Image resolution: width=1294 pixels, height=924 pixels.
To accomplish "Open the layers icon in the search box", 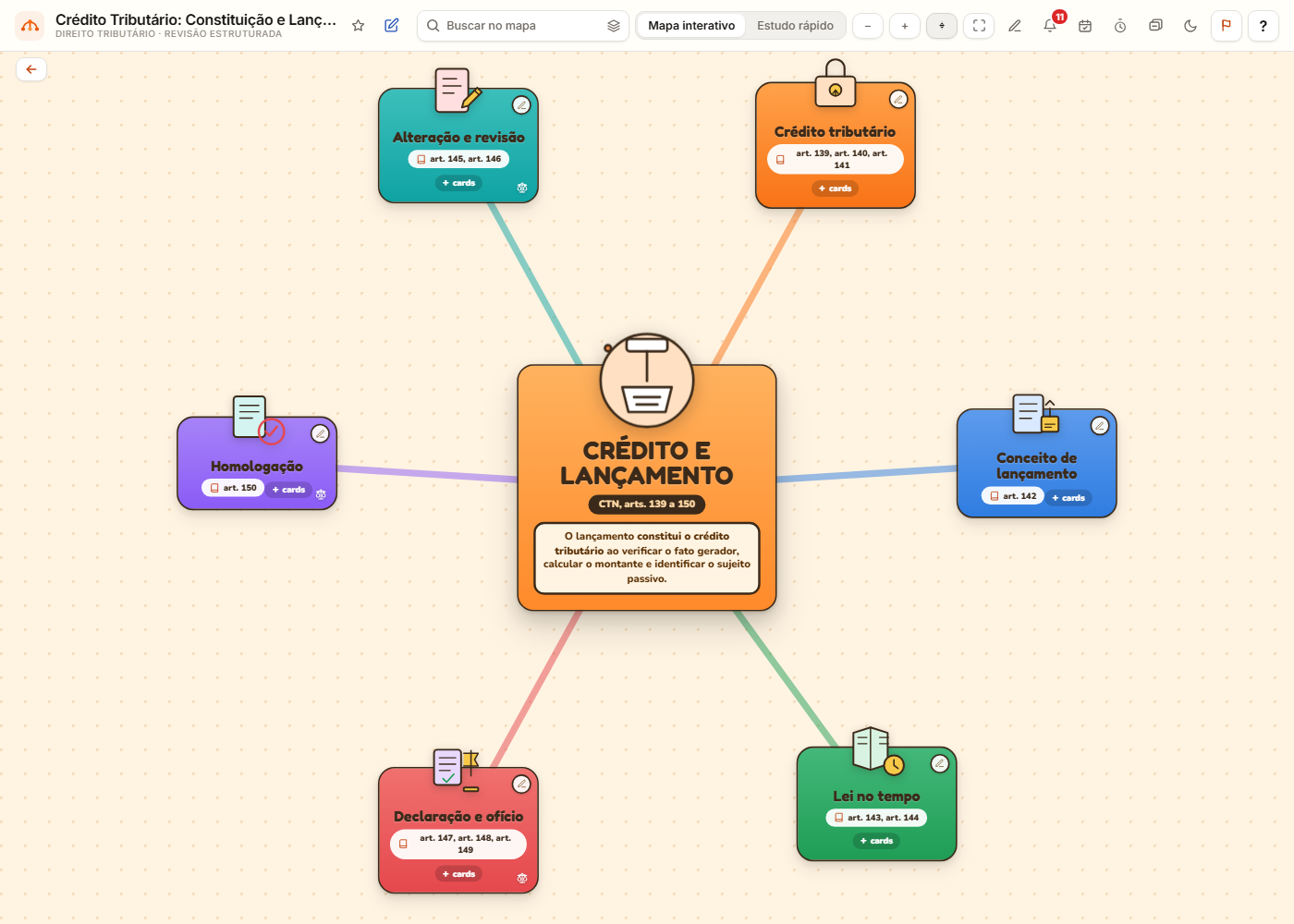I will [614, 26].
